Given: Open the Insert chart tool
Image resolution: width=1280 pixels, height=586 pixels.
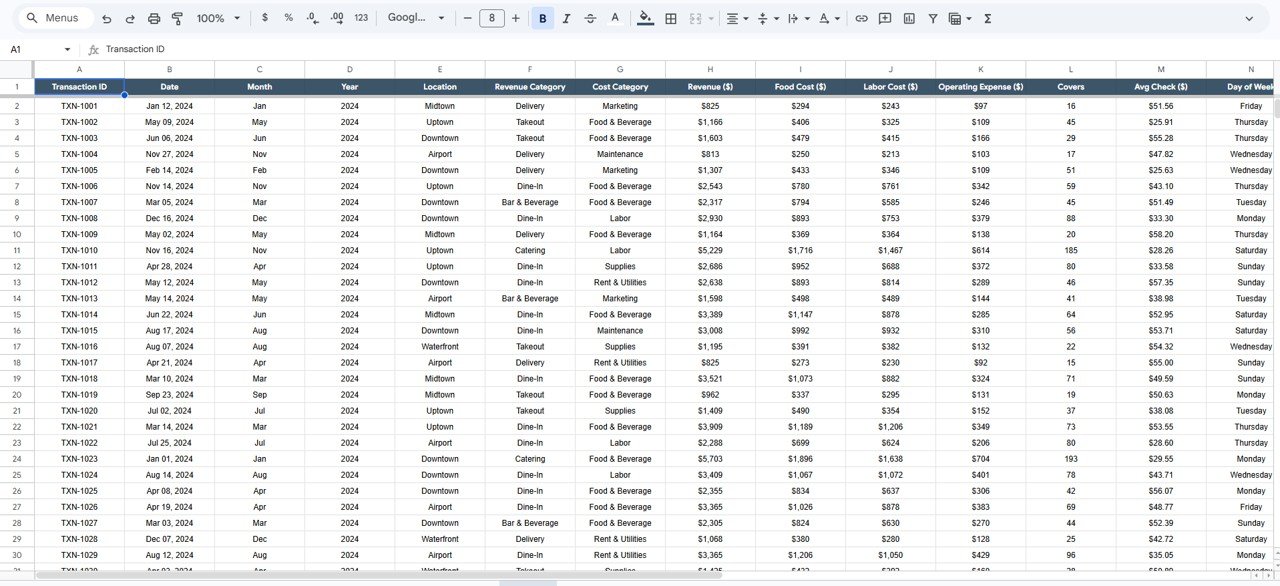Looking at the screenshot, I should 909,18.
